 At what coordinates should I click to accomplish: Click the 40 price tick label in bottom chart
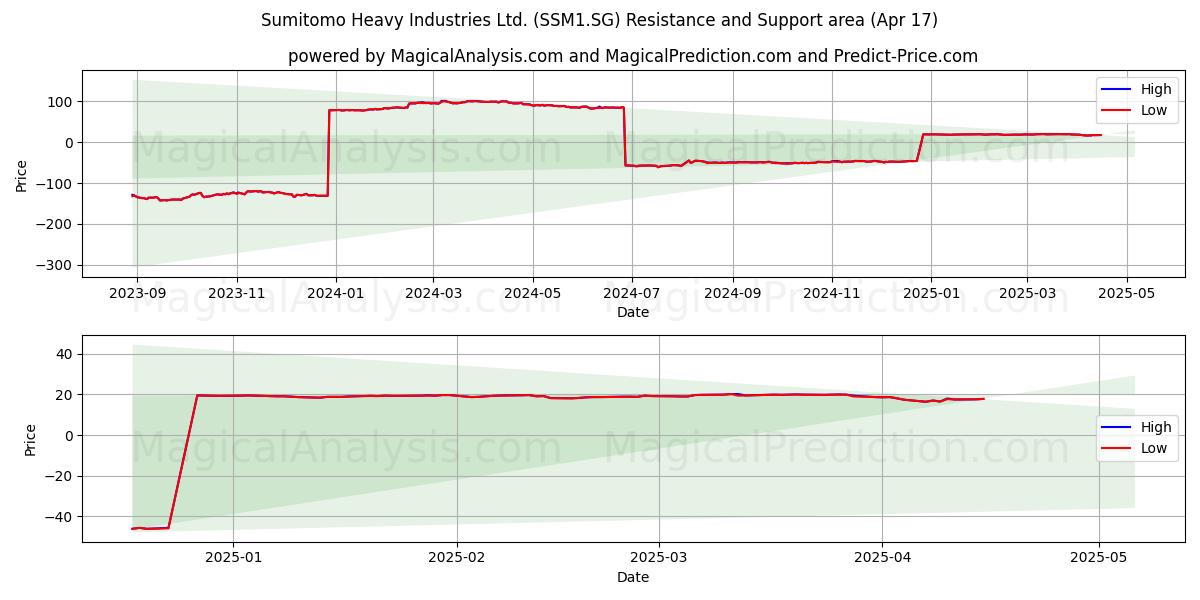pos(66,354)
